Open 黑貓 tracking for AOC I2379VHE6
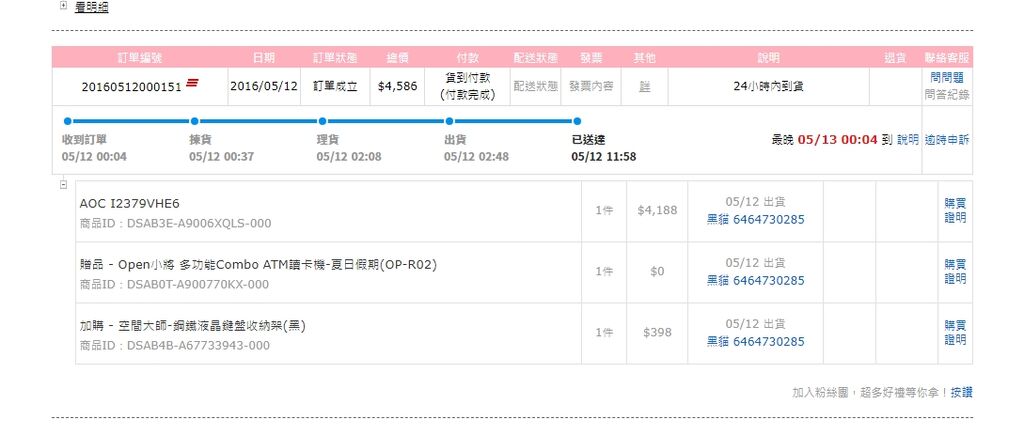Viewport: 1024px width, 435px height. click(x=756, y=219)
